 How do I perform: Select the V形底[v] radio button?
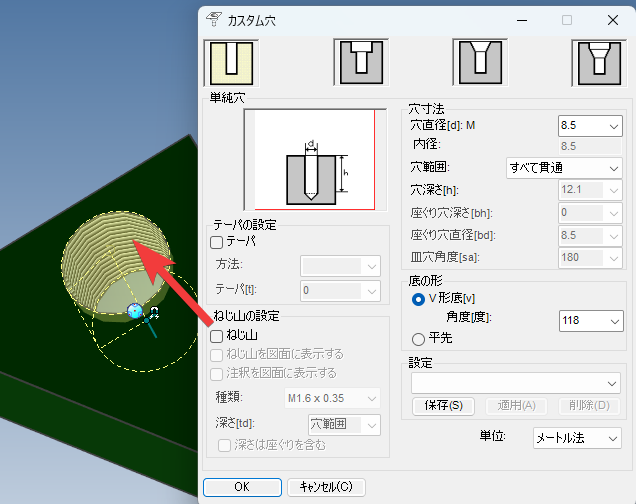418,300
